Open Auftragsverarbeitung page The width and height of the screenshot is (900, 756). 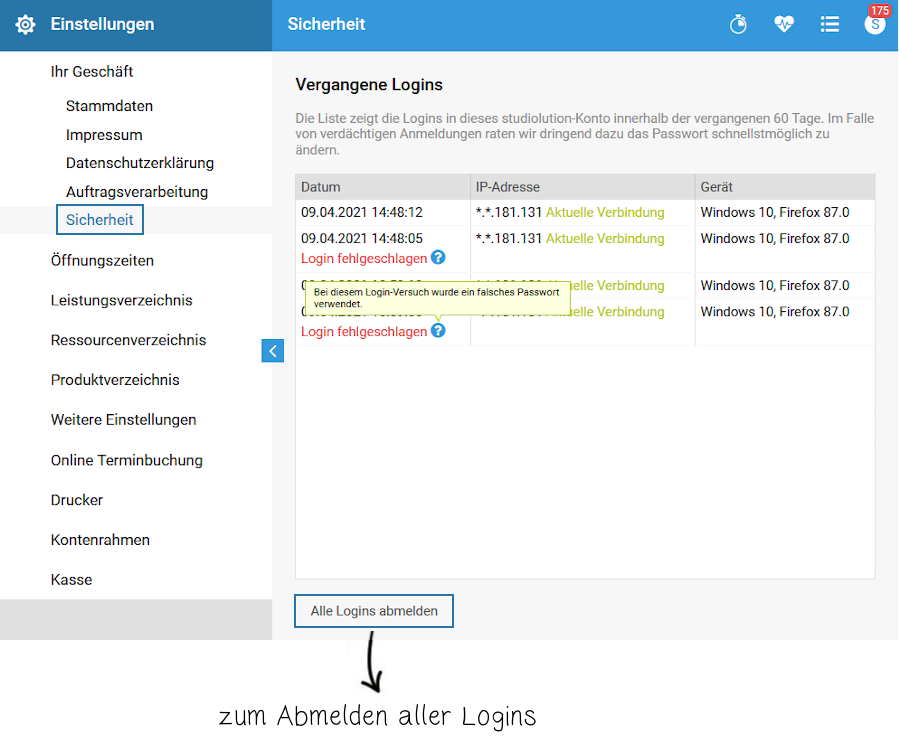137,192
